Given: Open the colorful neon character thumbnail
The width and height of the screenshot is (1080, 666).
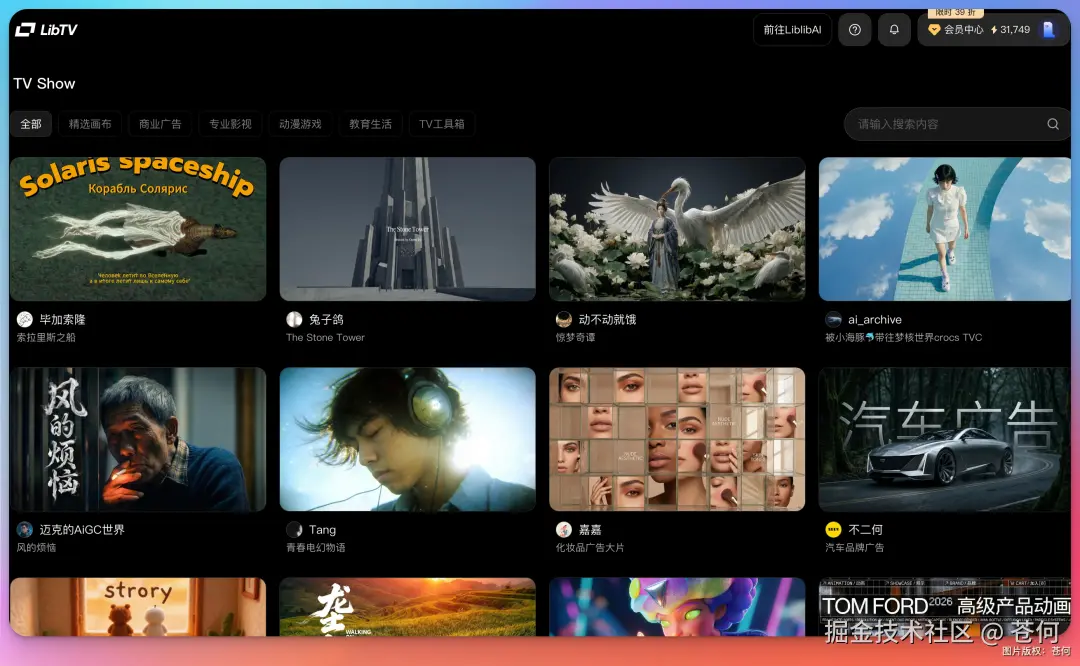Looking at the screenshot, I should 677,606.
